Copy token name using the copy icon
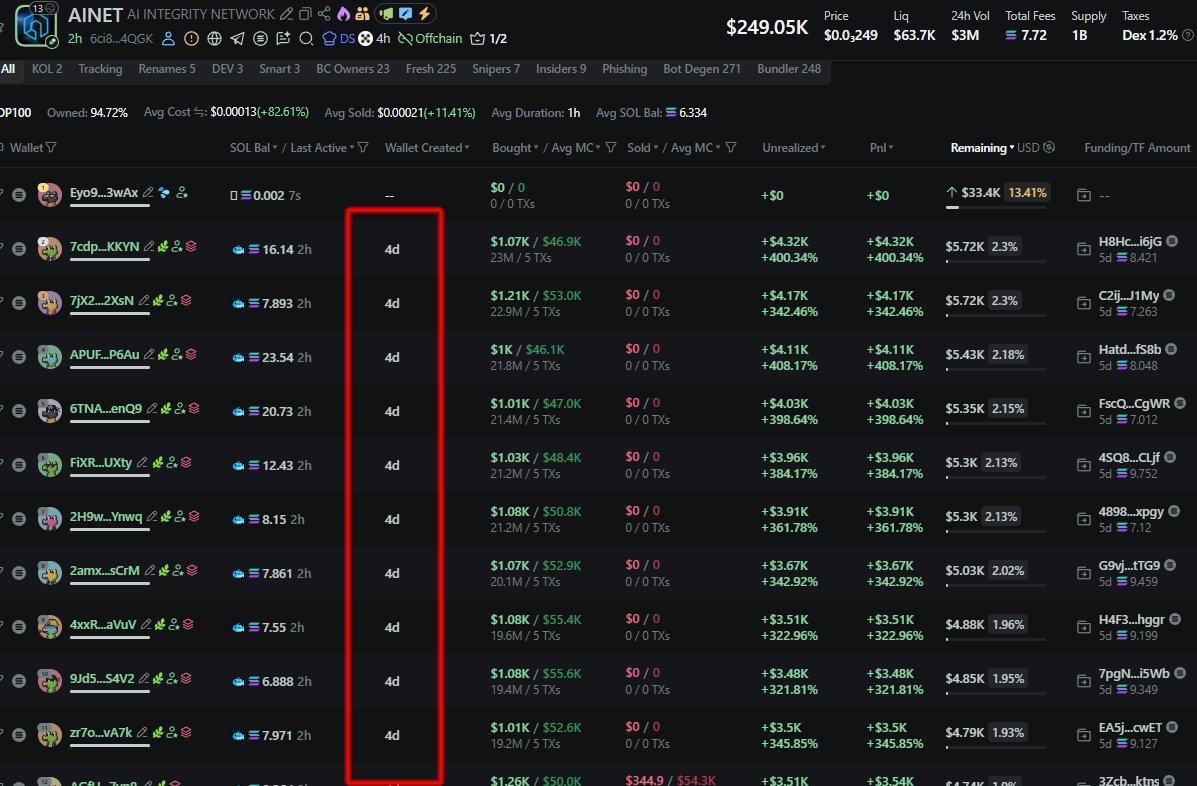 [x=305, y=14]
